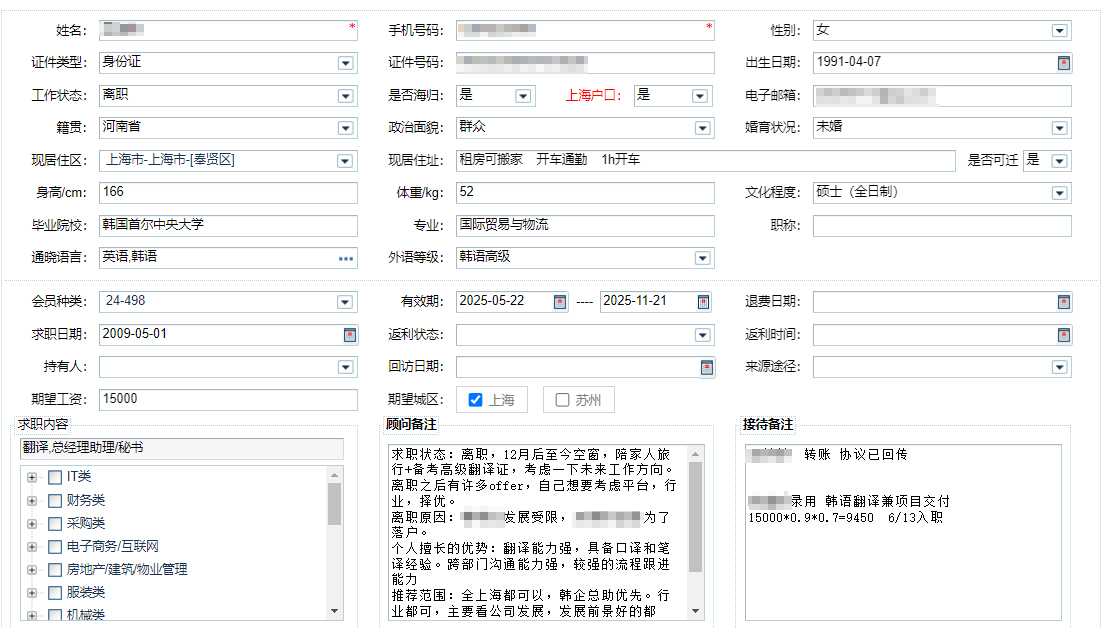Click the 期望工资 input field

[x=228, y=399]
